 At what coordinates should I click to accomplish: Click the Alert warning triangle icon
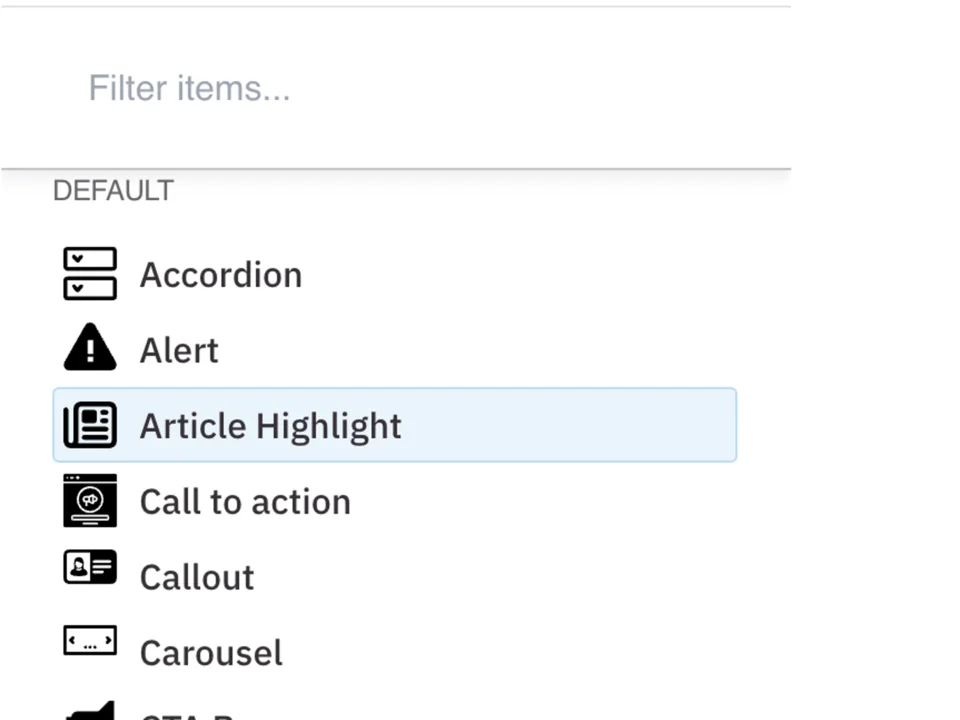[x=90, y=349]
